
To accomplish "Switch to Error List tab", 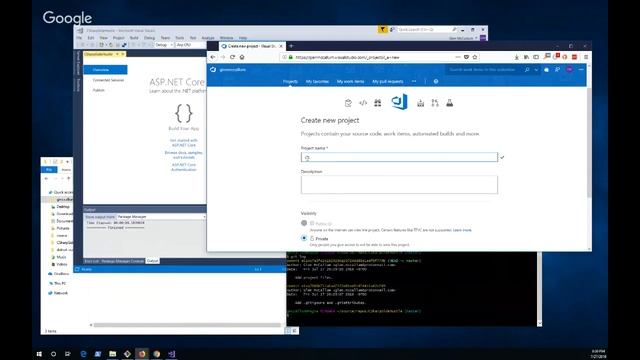I will [x=91, y=261].
